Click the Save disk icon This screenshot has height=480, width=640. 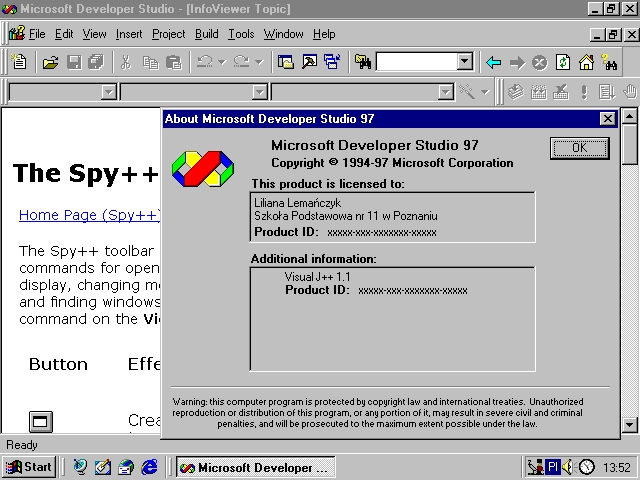74,62
